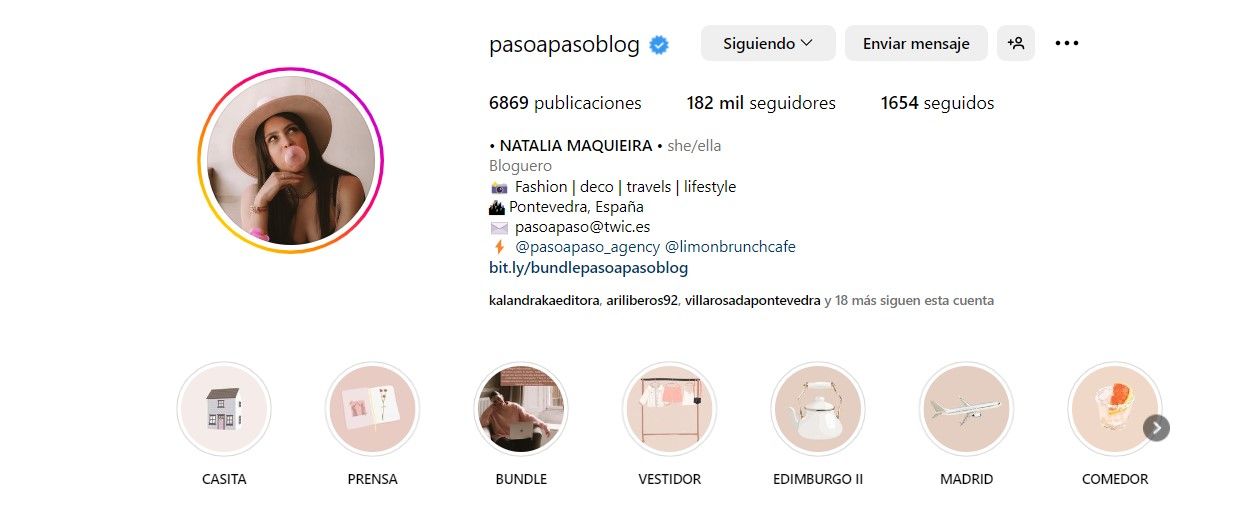Viewport: 1237px width, 532px height.
Task: Open the CASITA house highlight
Action: (223, 409)
